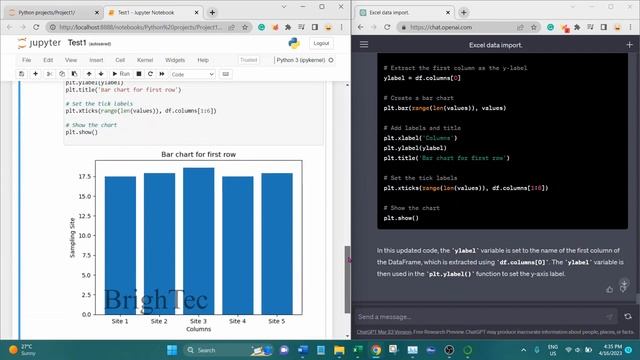This screenshot has width=640, height=360.
Task: Open cell type dropdown showing Code
Action: pos(192,74)
